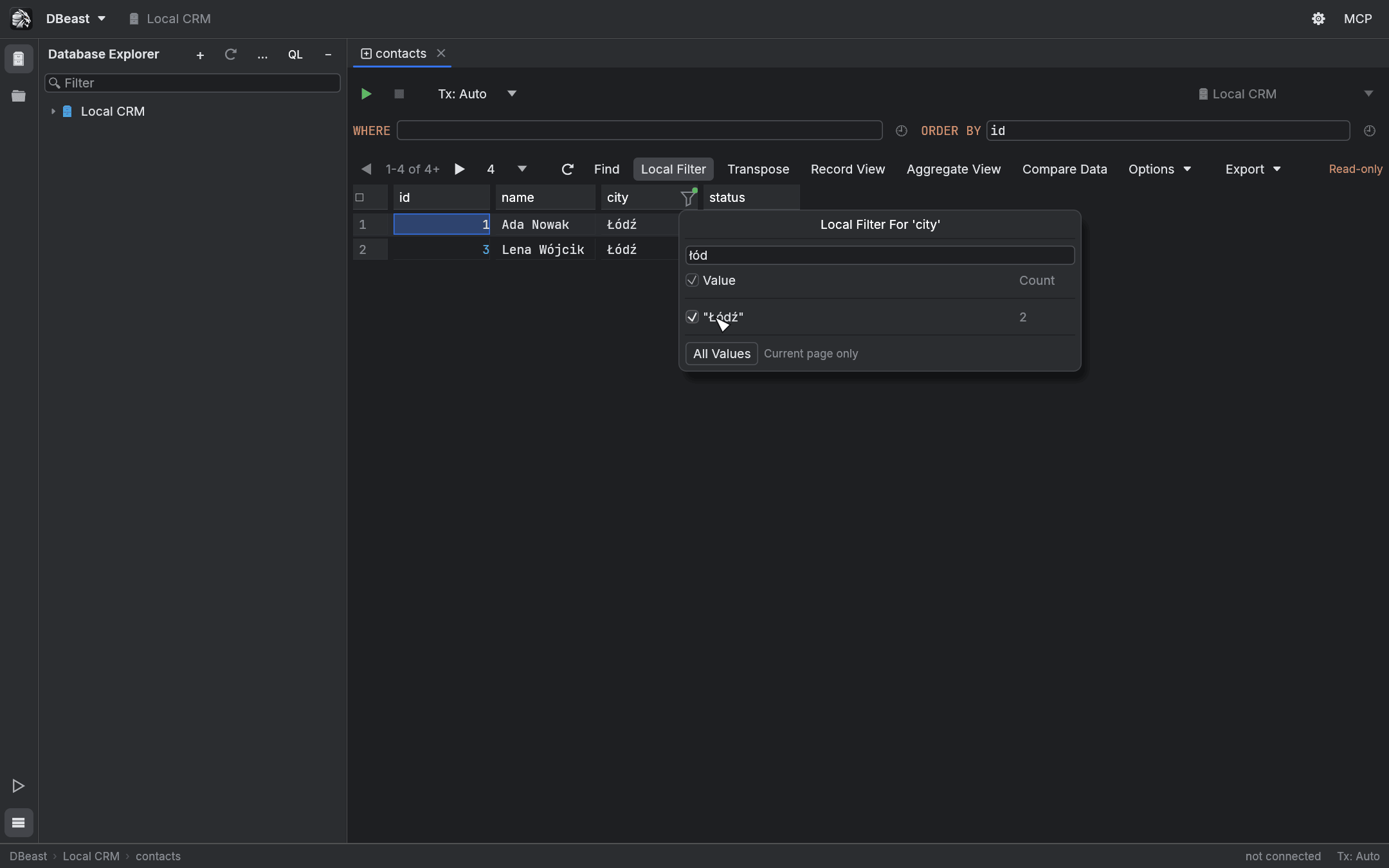Open the bottom sidebar run triangle icon
Image resolution: width=1389 pixels, height=868 pixels.
click(x=19, y=786)
